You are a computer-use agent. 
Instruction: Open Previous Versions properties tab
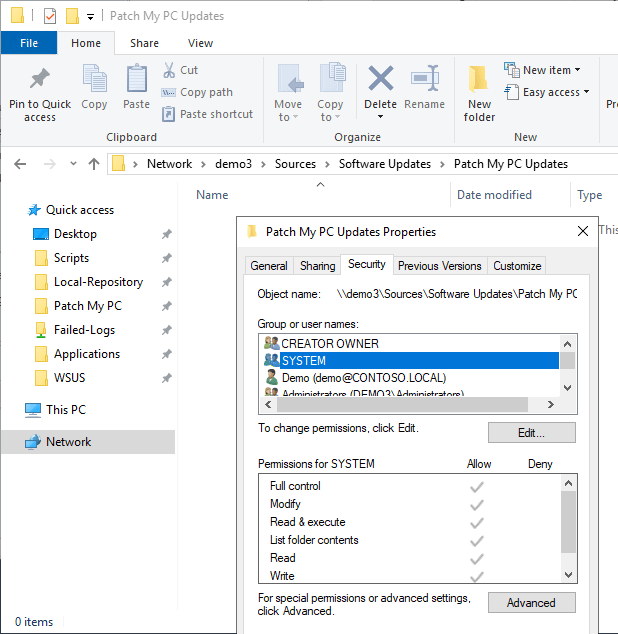[440, 266]
